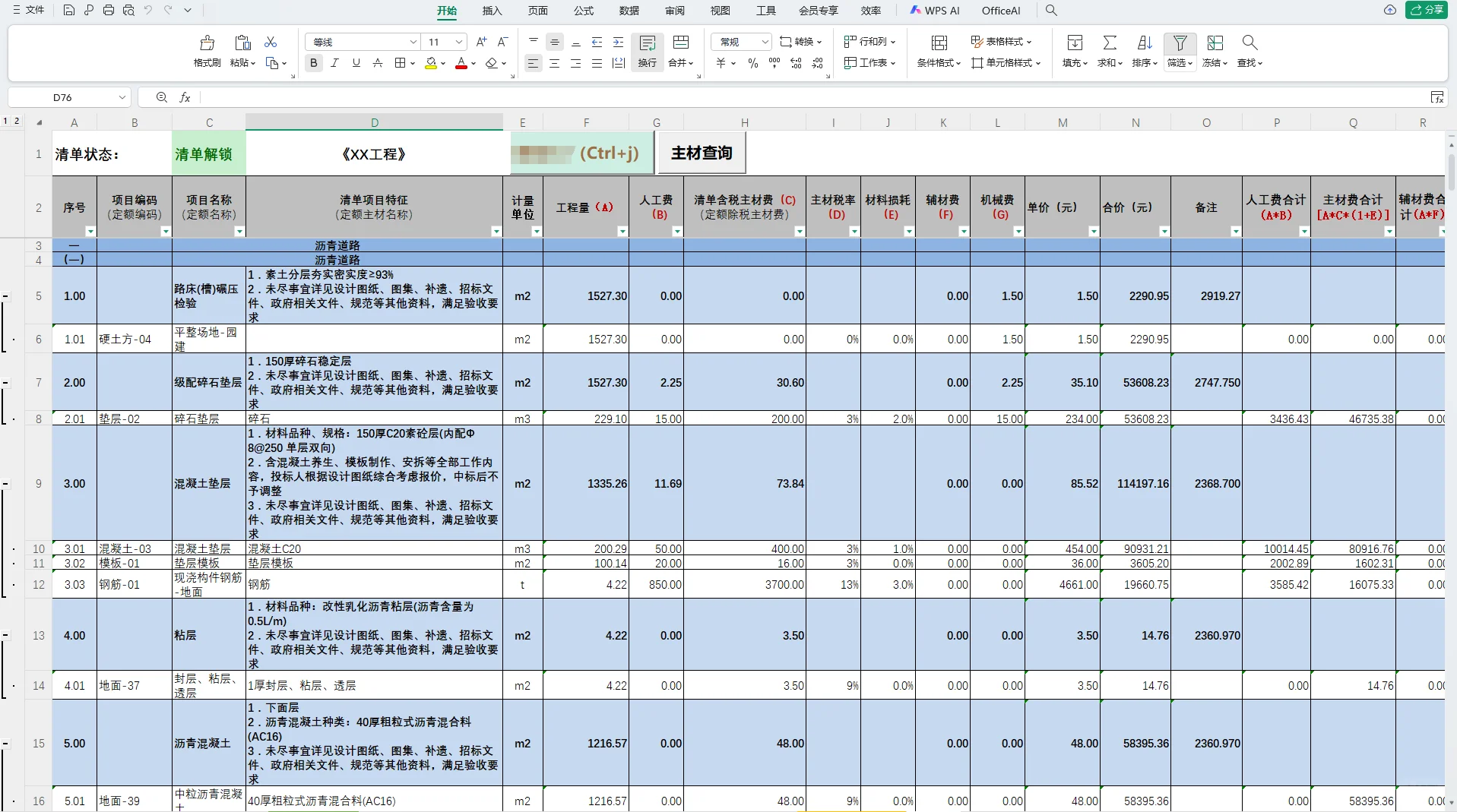Sort data with the 排序 tool
Viewport: 1457px width, 812px height.
pos(1144,52)
